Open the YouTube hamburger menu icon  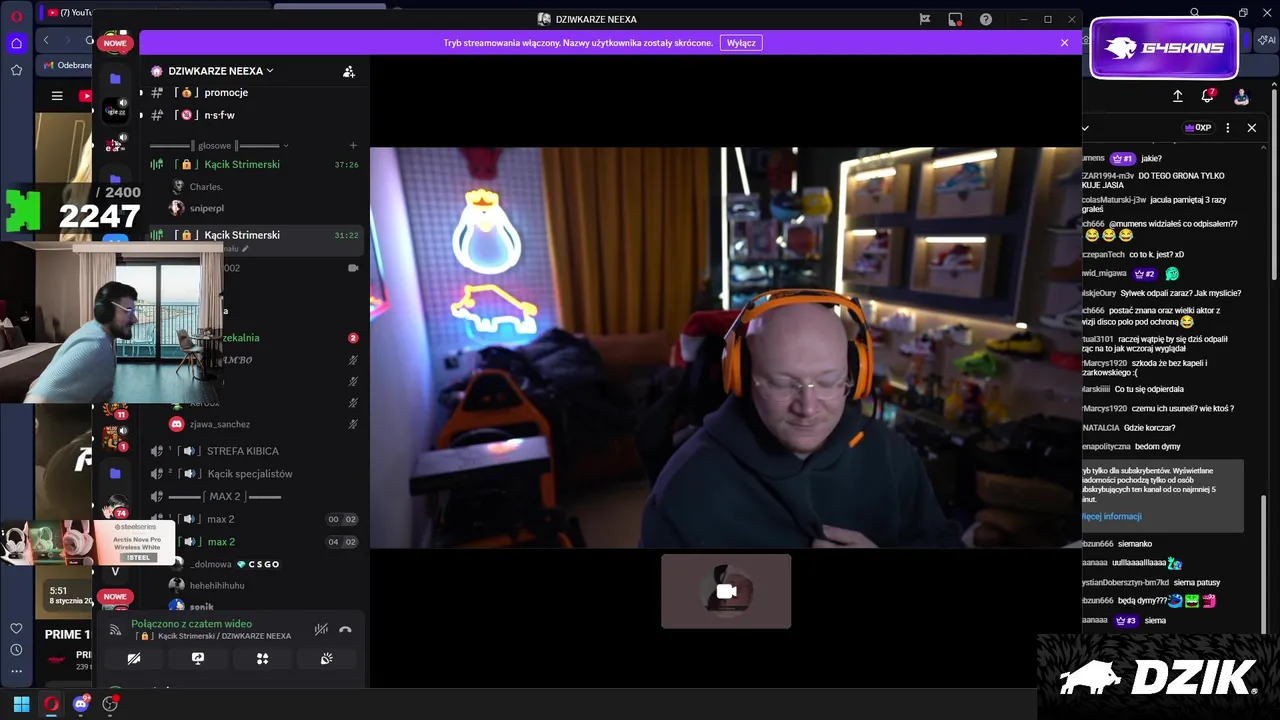point(57,96)
